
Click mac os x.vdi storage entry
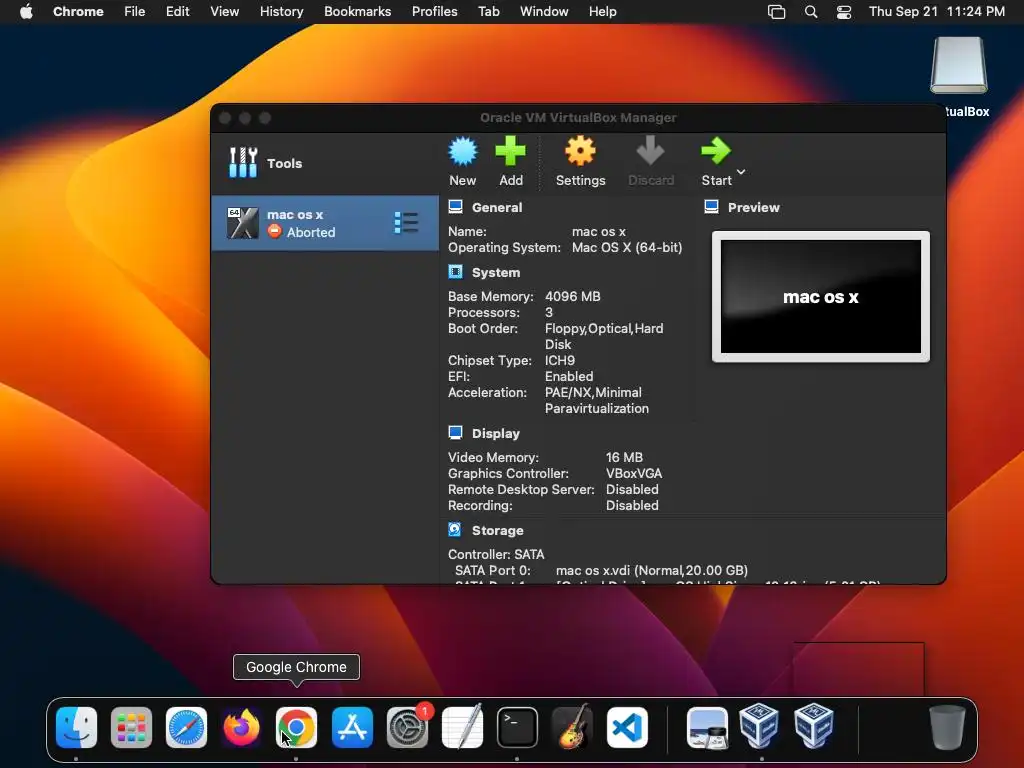pos(652,570)
